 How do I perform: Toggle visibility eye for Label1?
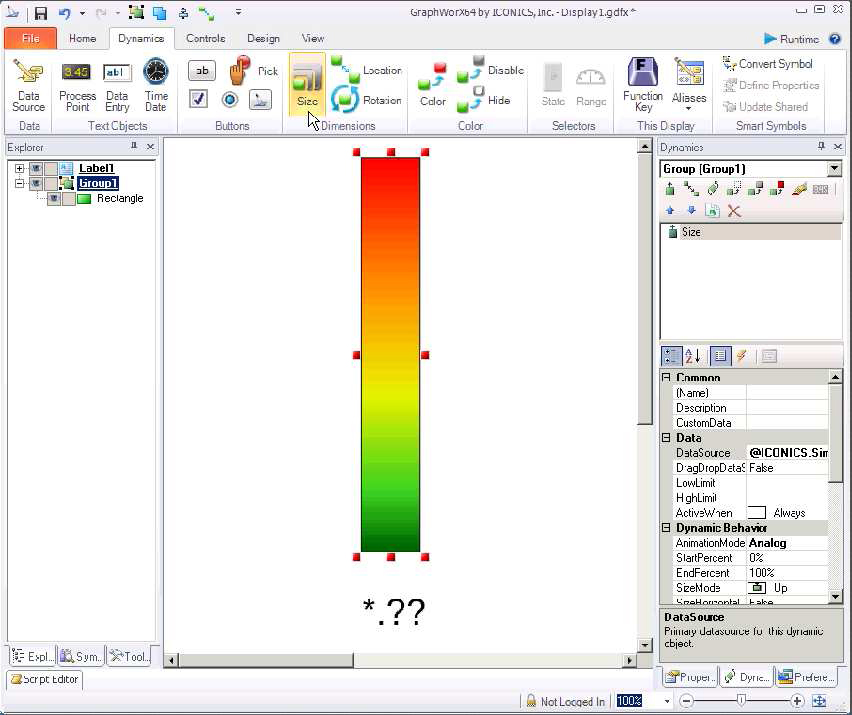[35, 169]
